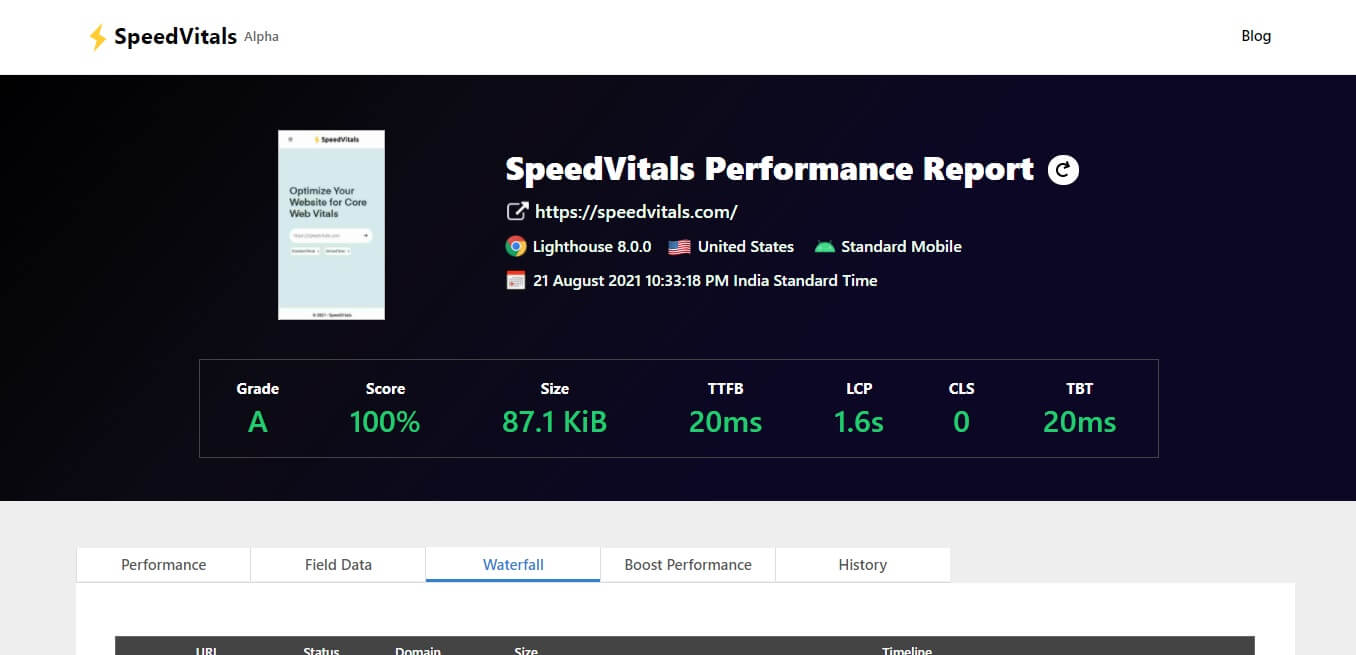Viewport: 1356px width, 655px height.
Task: Open the Blog link in the header
Action: (1256, 36)
